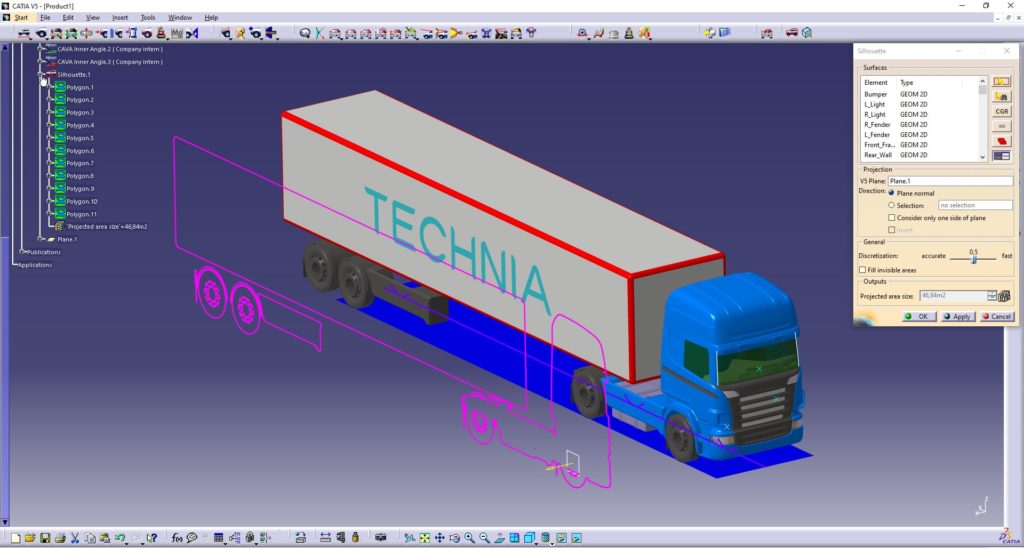Click the calculator icon beside Projected area size
This screenshot has height=548, width=1024.
[1004, 296]
